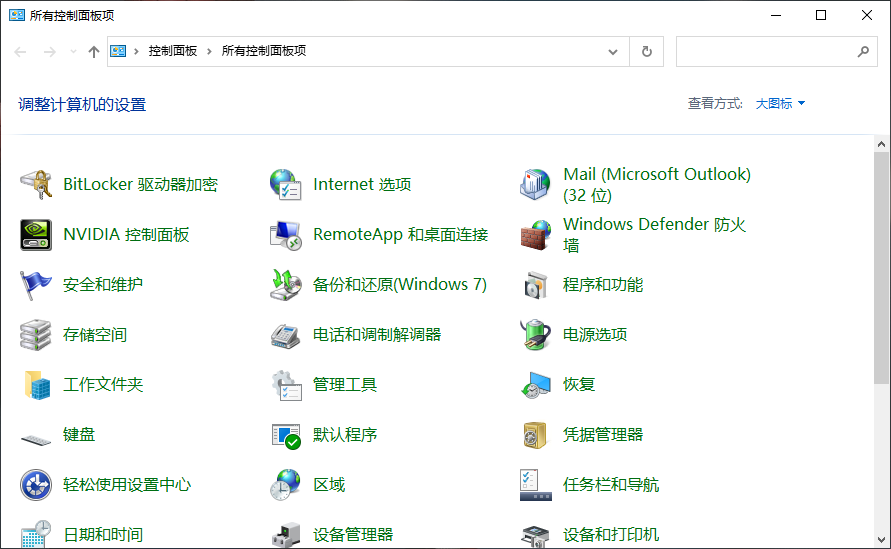Viewport: 891px width, 549px height.
Task: Click the 轻松使用设置中心 icon
Action: (36, 485)
